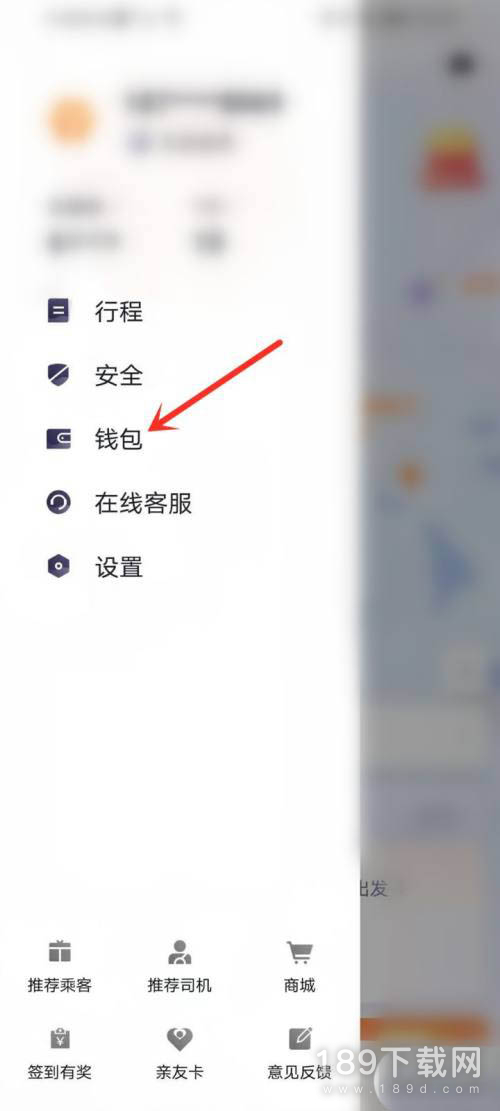Open the 行程 menu entry
The height and width of the screenshot is (1111, 500).
pos(119,311)
